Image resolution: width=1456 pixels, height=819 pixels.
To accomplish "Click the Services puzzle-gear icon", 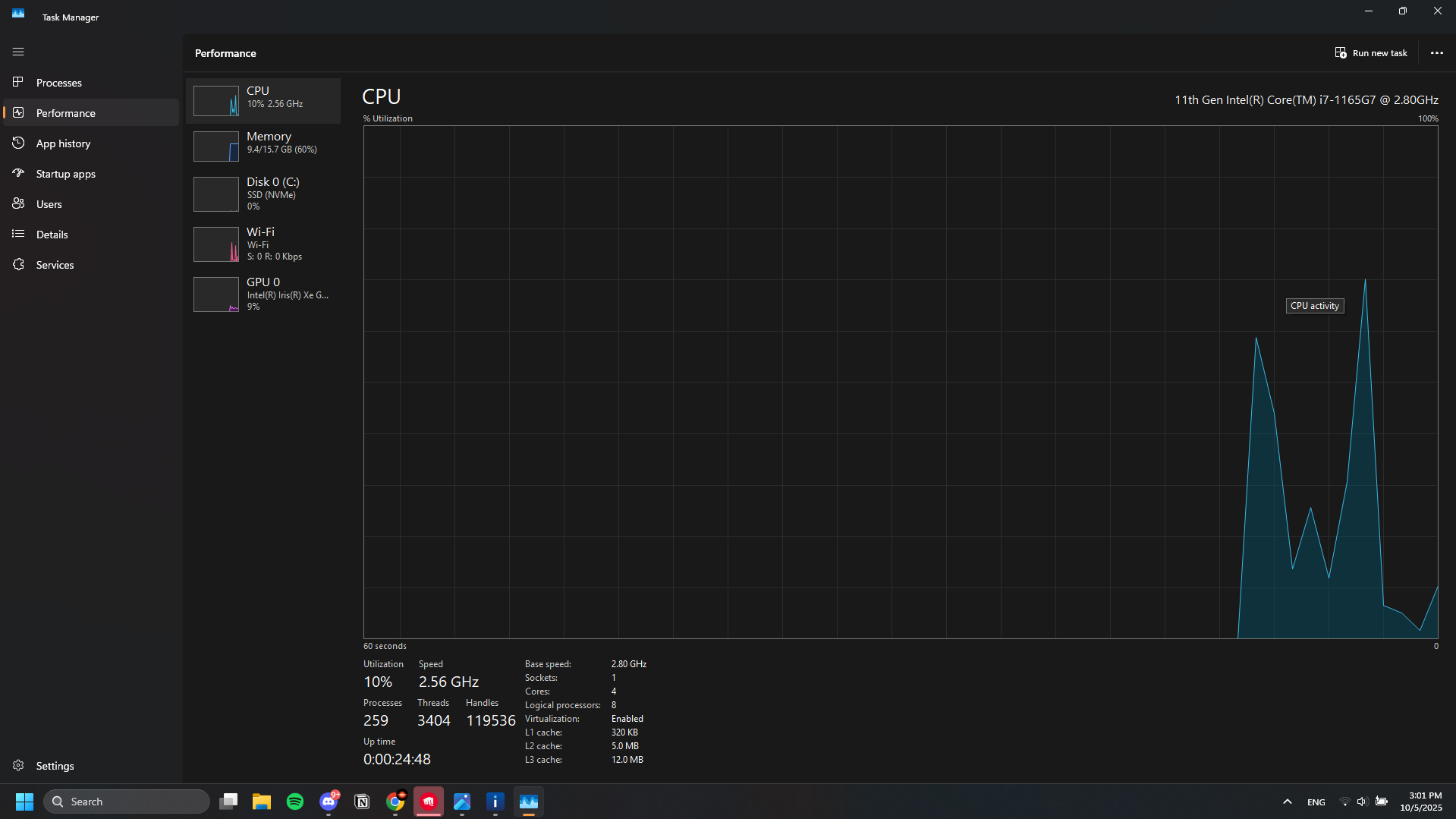I will tap(18, 264).
